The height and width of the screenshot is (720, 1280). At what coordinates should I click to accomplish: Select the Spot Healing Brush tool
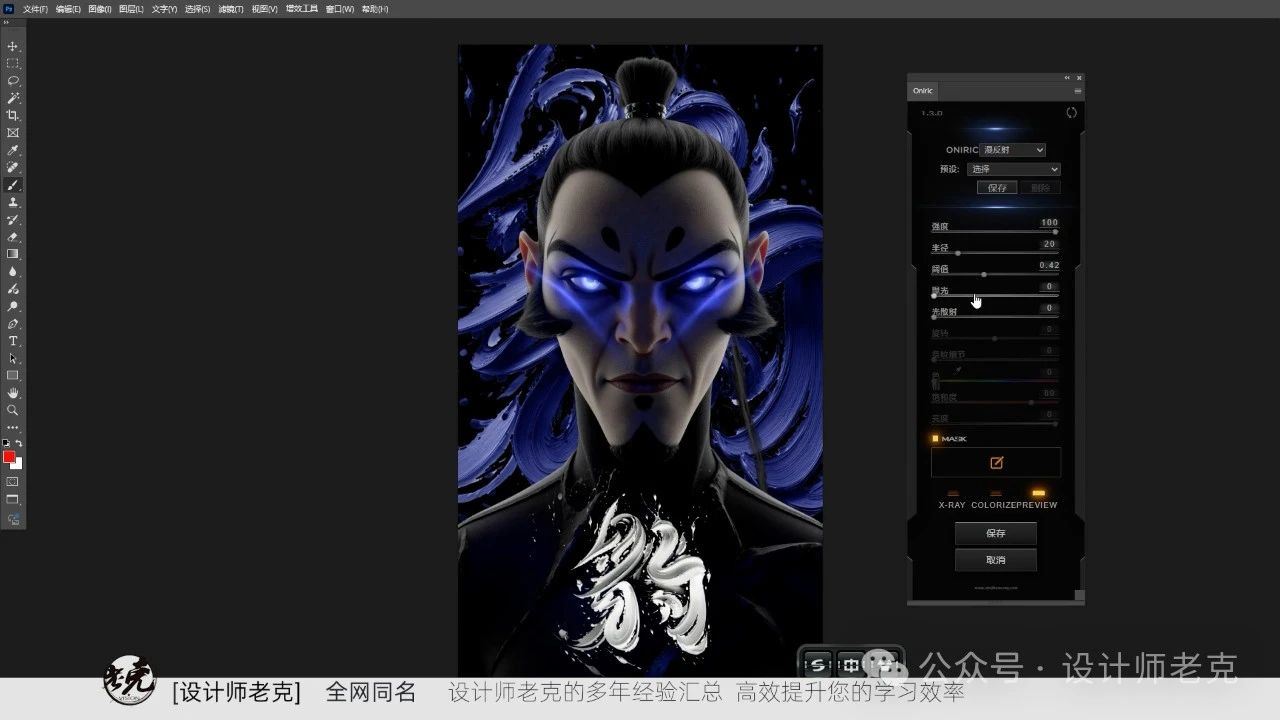[x=13, y=167]
